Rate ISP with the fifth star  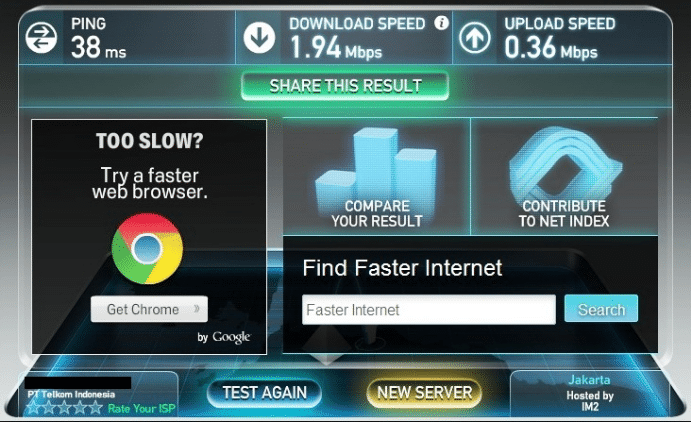coord(95,408)
